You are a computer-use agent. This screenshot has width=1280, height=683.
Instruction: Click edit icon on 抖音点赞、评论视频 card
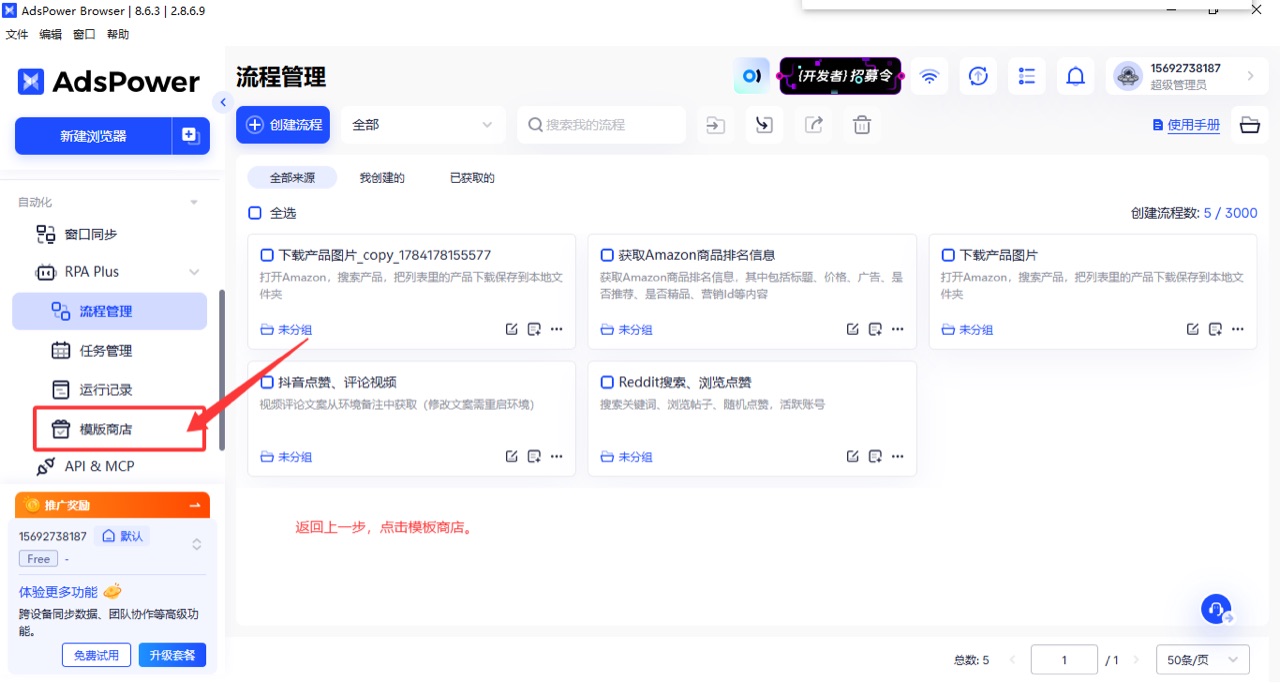[x=512, y=456]
